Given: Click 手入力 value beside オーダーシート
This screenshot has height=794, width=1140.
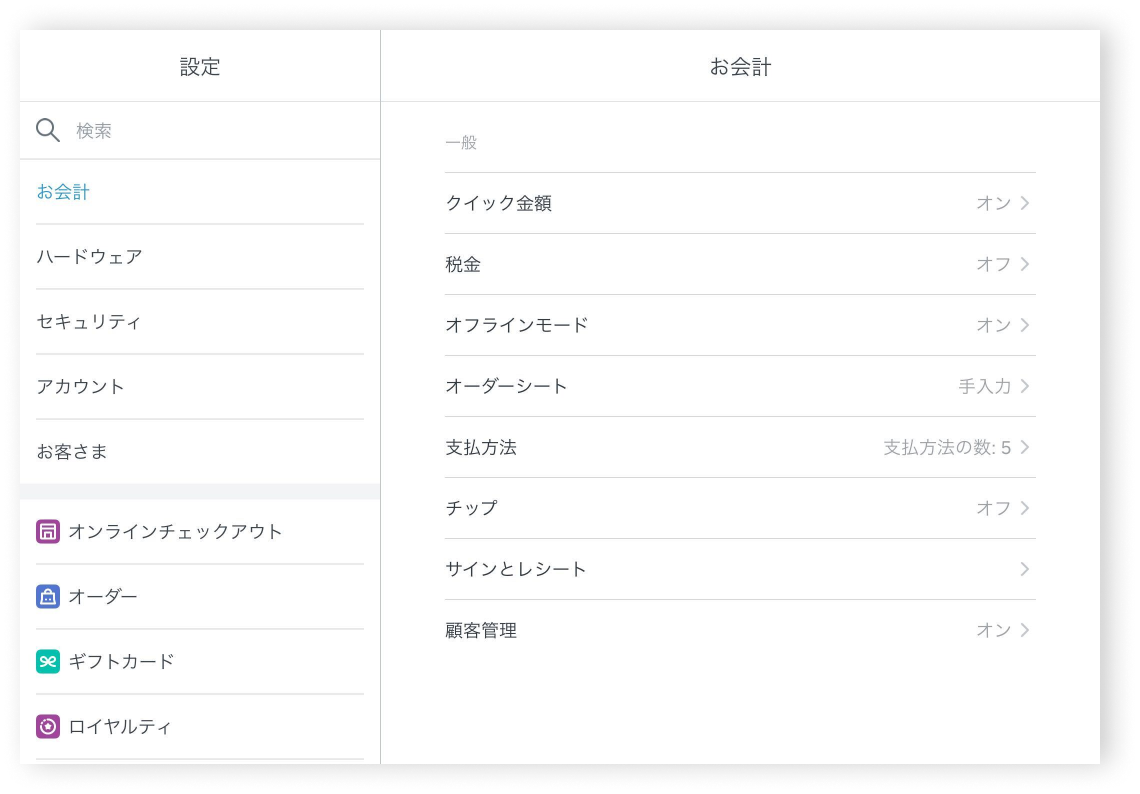Looking at the screenshot, I should point(985,386).
